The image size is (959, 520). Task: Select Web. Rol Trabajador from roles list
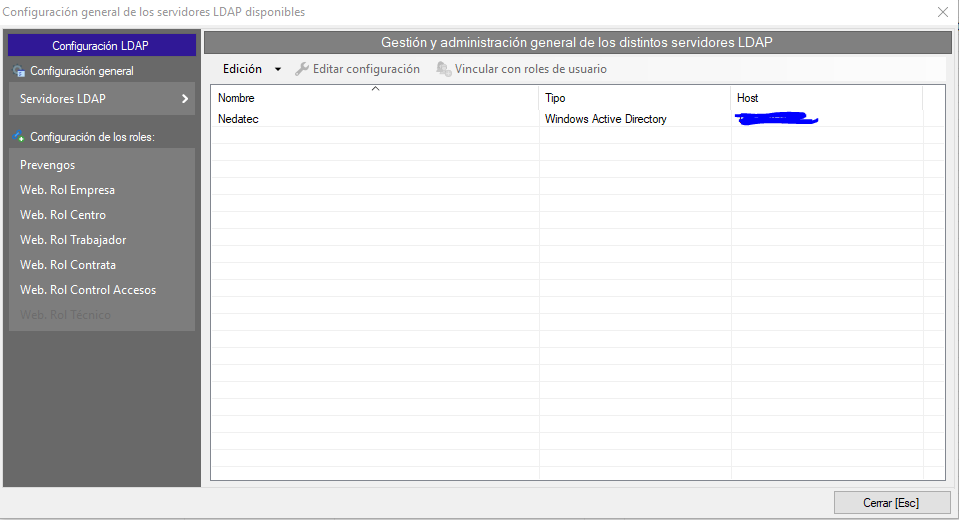point(73,240)
